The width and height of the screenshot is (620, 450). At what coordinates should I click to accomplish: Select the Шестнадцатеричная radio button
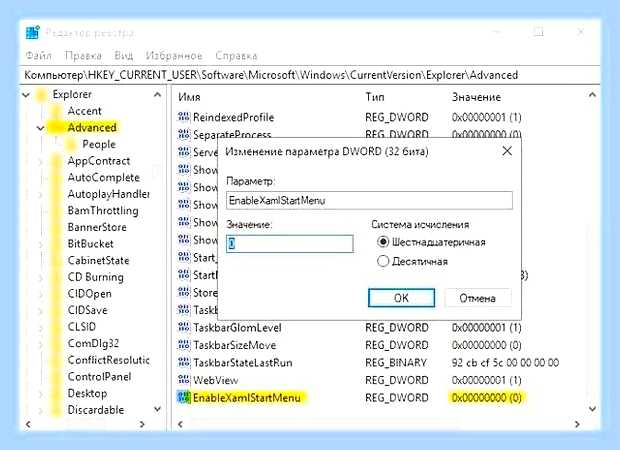click(383, 242)
